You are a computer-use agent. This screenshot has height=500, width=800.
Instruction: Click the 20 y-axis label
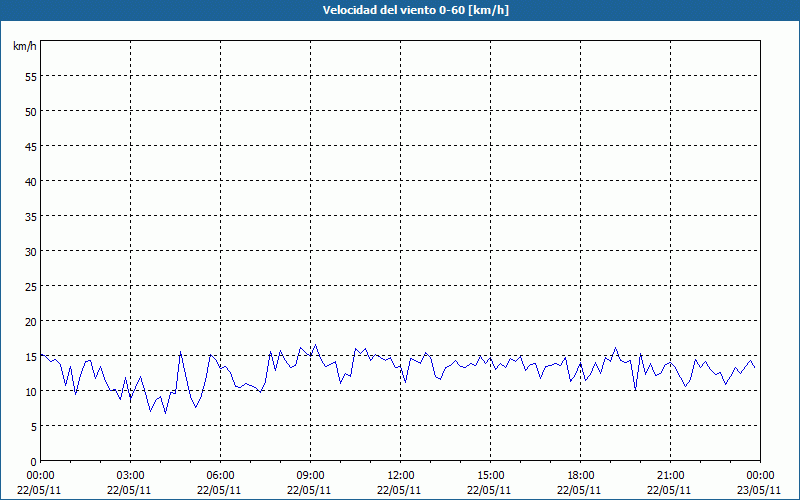pyautogui.click(x=31, y=322)
